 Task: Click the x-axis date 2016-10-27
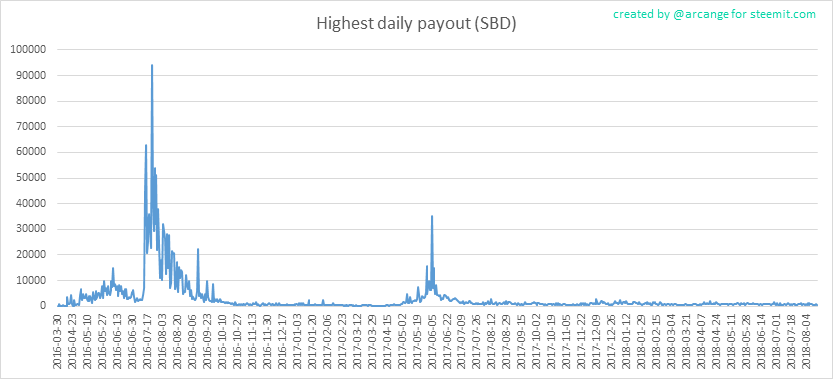click(236, 342)
